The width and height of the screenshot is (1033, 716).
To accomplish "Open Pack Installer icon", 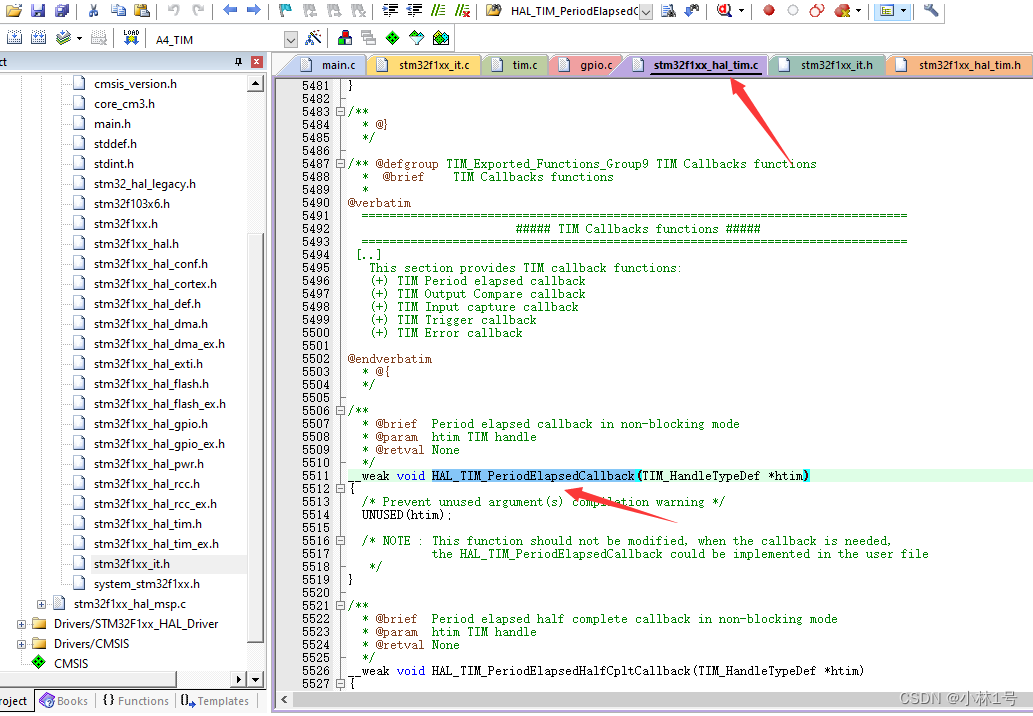I will click(441, 38).
